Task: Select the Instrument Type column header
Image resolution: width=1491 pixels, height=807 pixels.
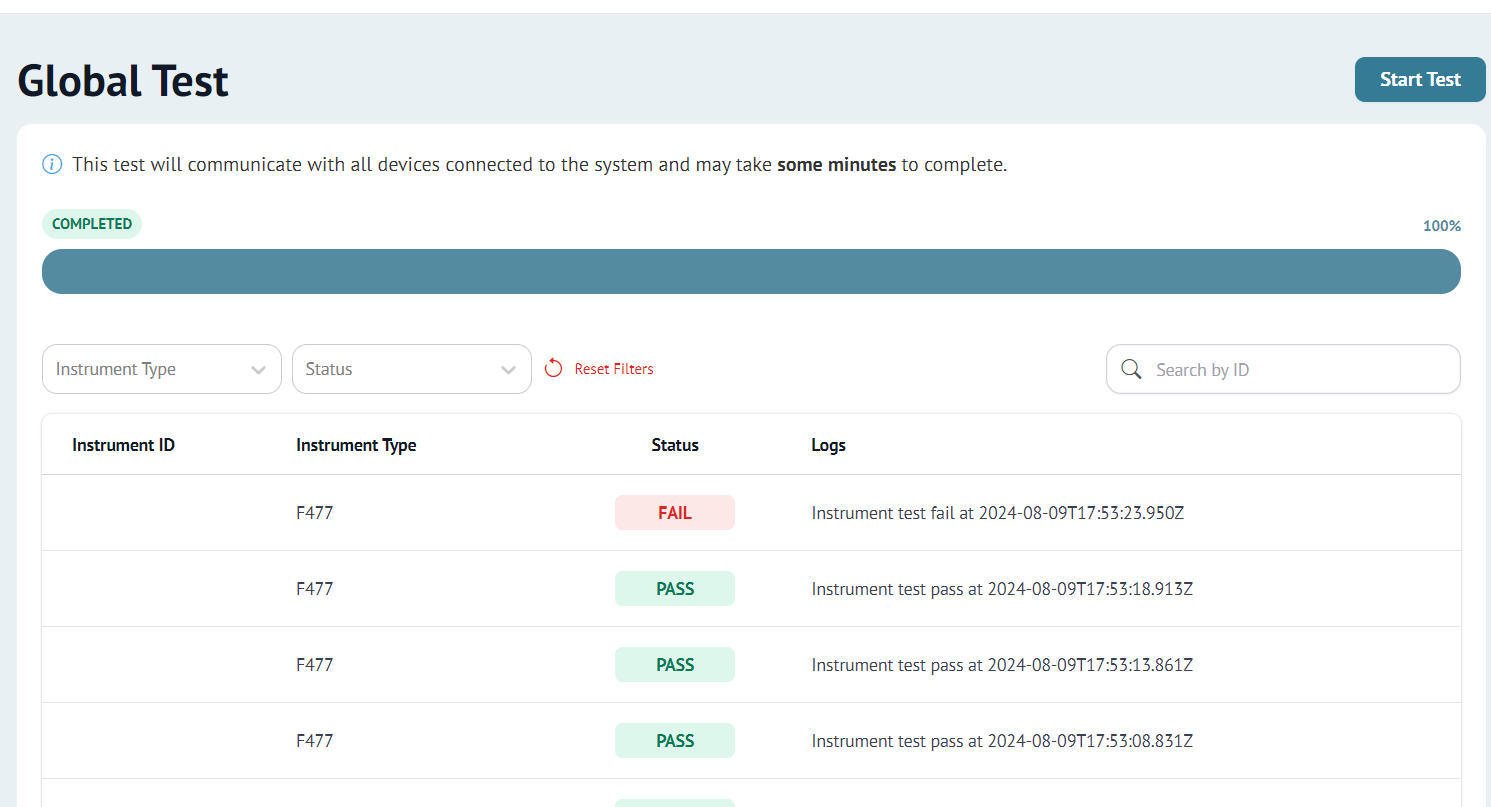Action: pos(356,445)
